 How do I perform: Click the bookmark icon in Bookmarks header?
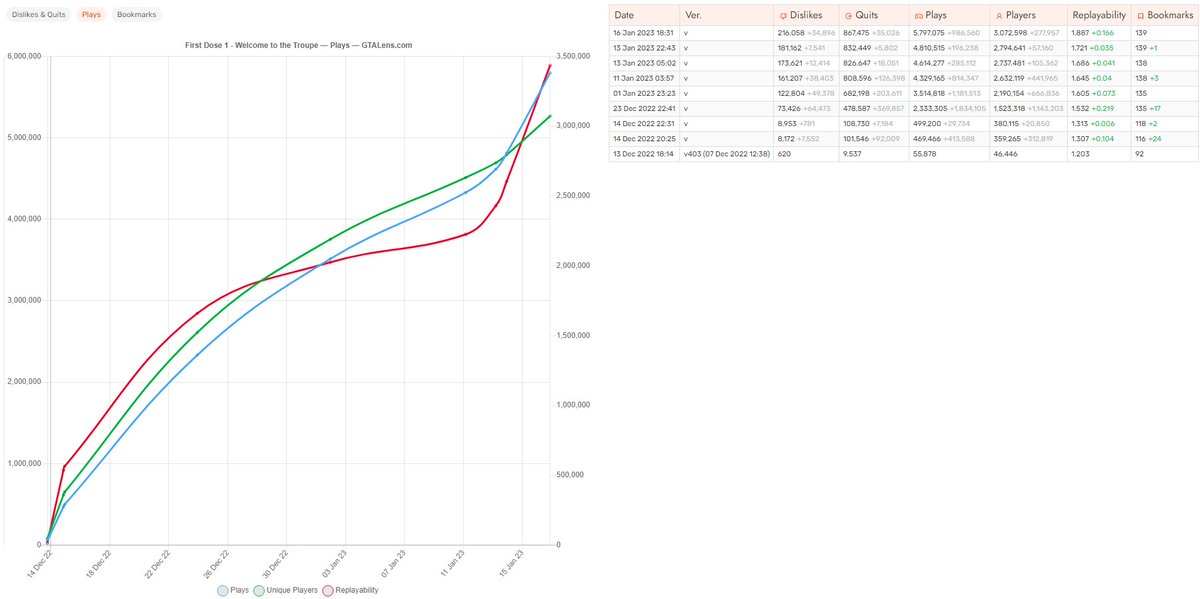(x=1141, y=16)
